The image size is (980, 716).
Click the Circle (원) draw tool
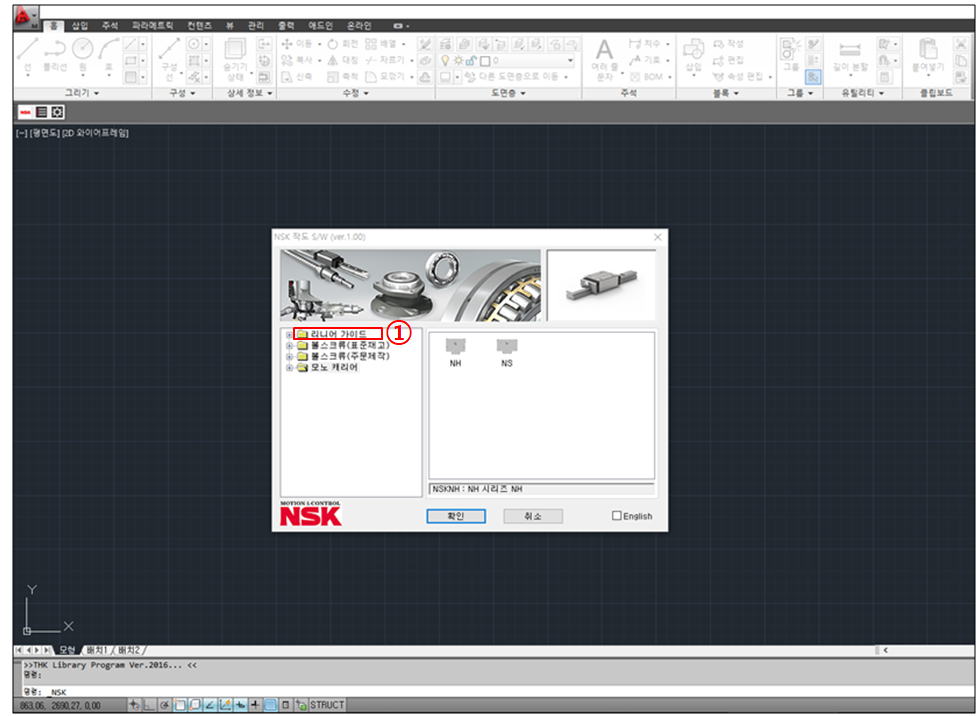pos(82,50)
